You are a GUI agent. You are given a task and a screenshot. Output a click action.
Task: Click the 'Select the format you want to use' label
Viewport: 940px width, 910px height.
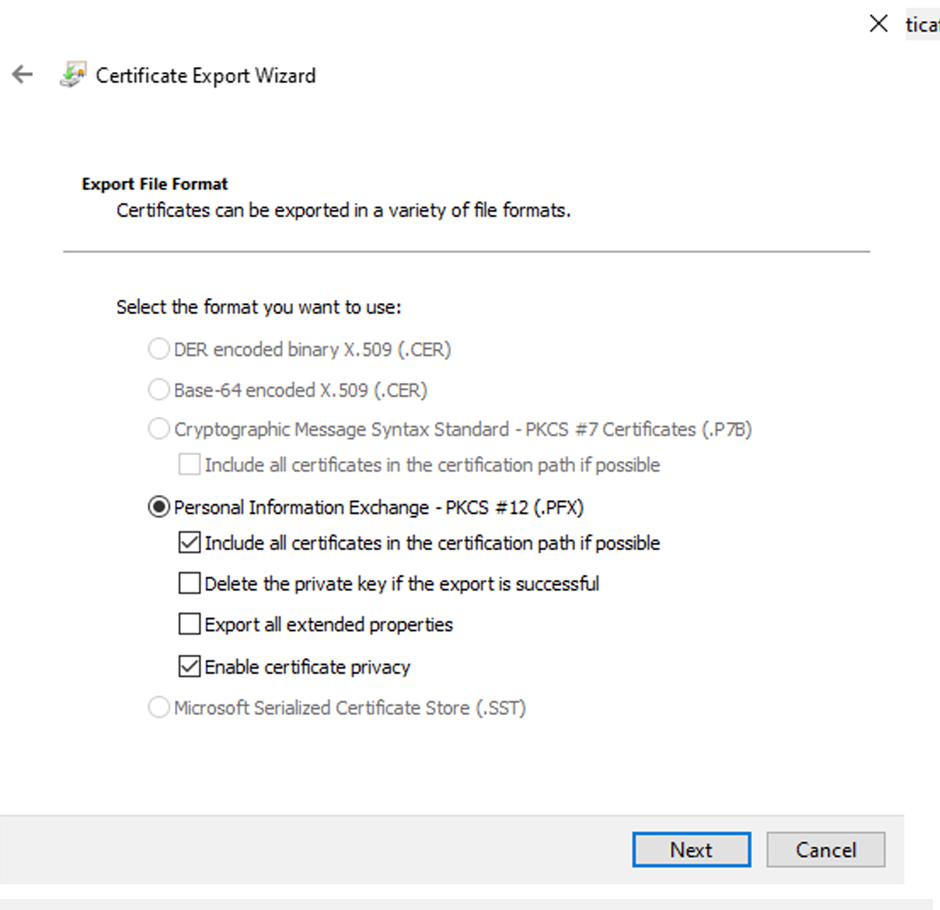click(x=258, y=307)
